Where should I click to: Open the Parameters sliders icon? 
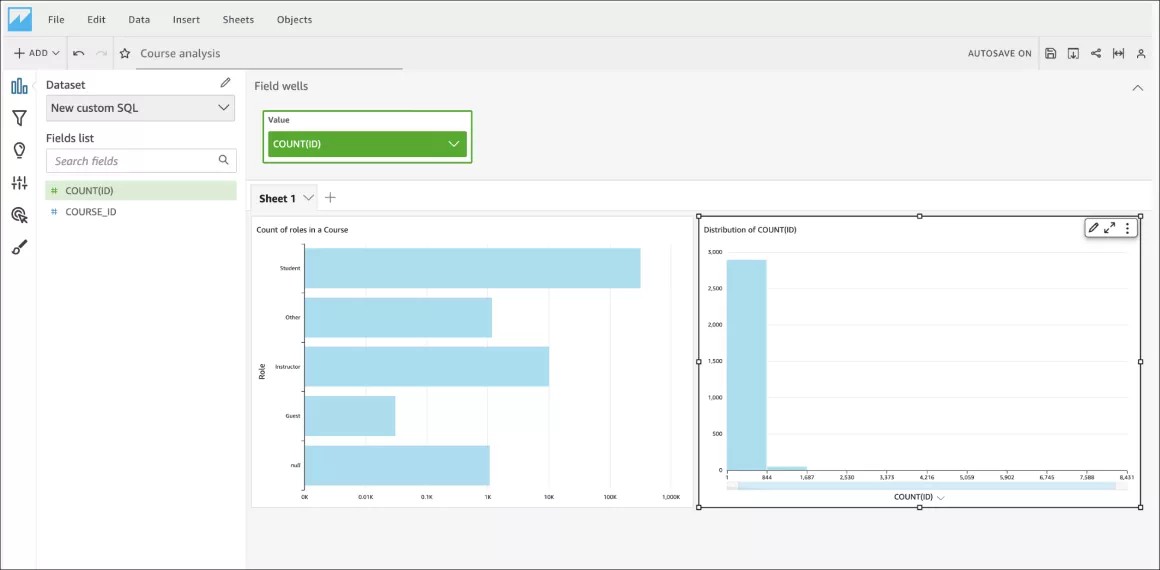tap(19, 183)
